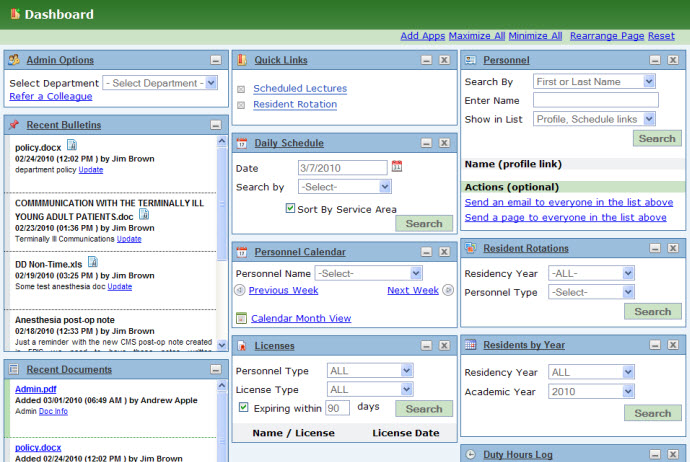Click icon beside Scheduled Lectures link
The height and width of the screenshot is (462, 690).
(241, 89)
